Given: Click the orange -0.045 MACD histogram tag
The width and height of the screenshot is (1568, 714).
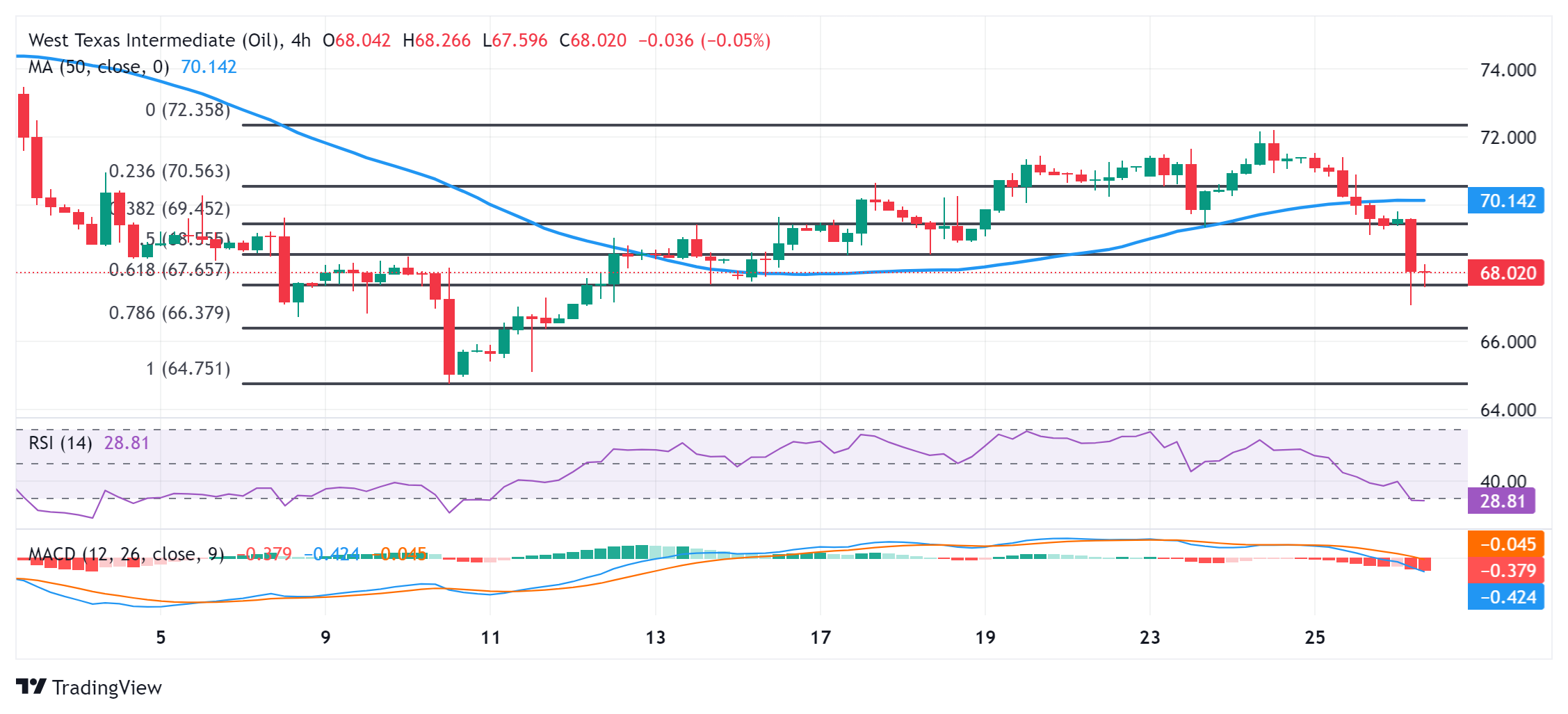Looking at the screenshot, I should click(x=1506, y=544).
